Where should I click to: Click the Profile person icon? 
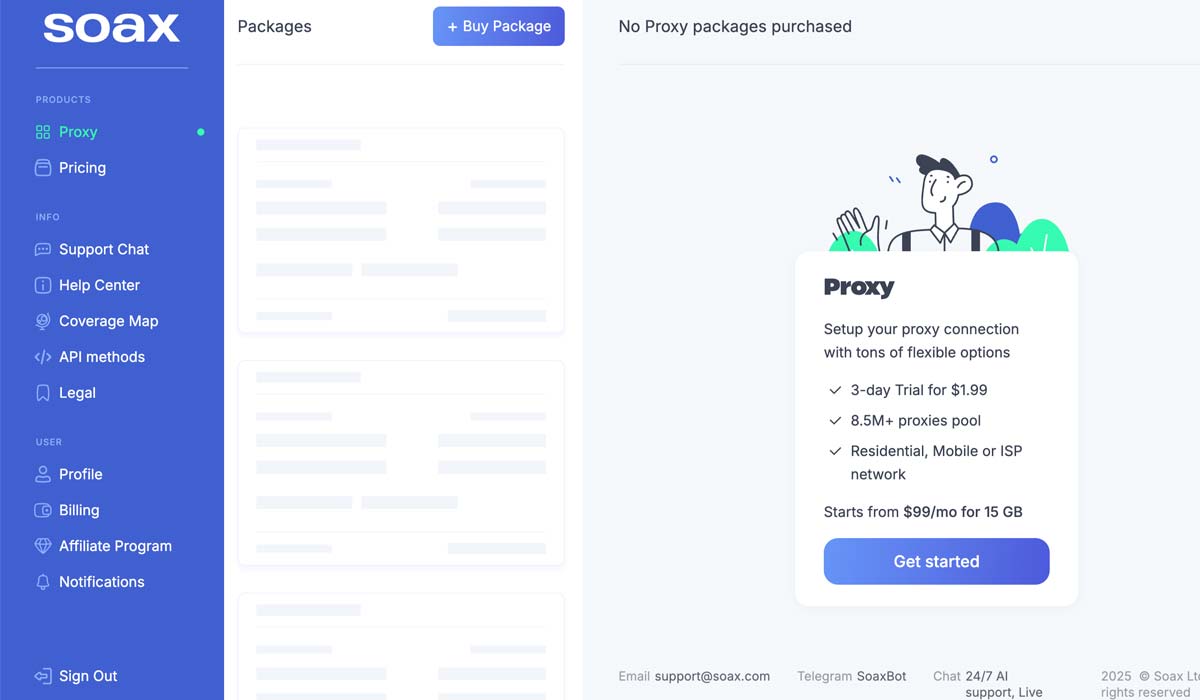pos(43,475)
